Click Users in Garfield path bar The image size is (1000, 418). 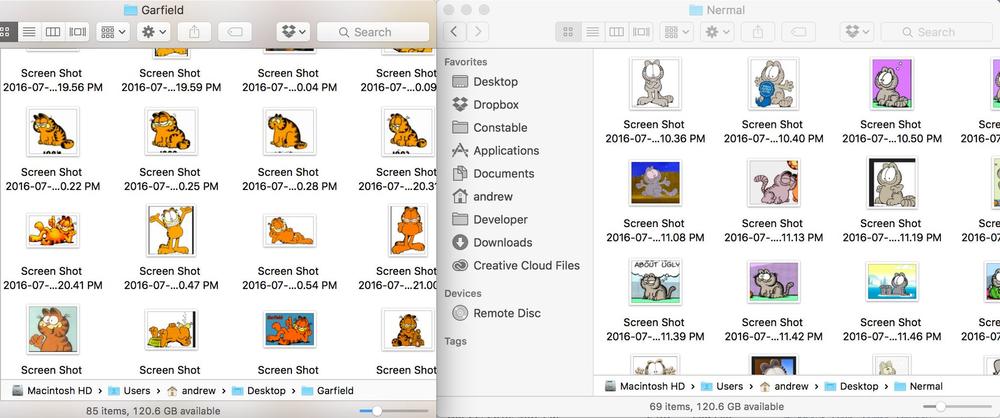(129, 391)
